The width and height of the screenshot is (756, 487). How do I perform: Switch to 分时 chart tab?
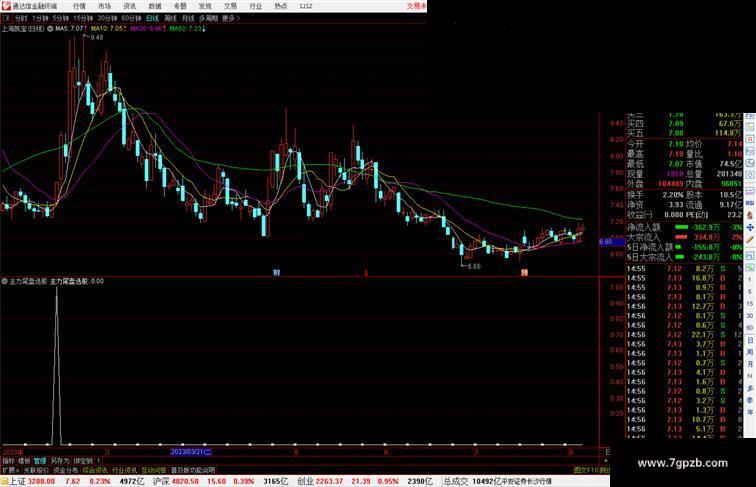(x=21, y=18)
